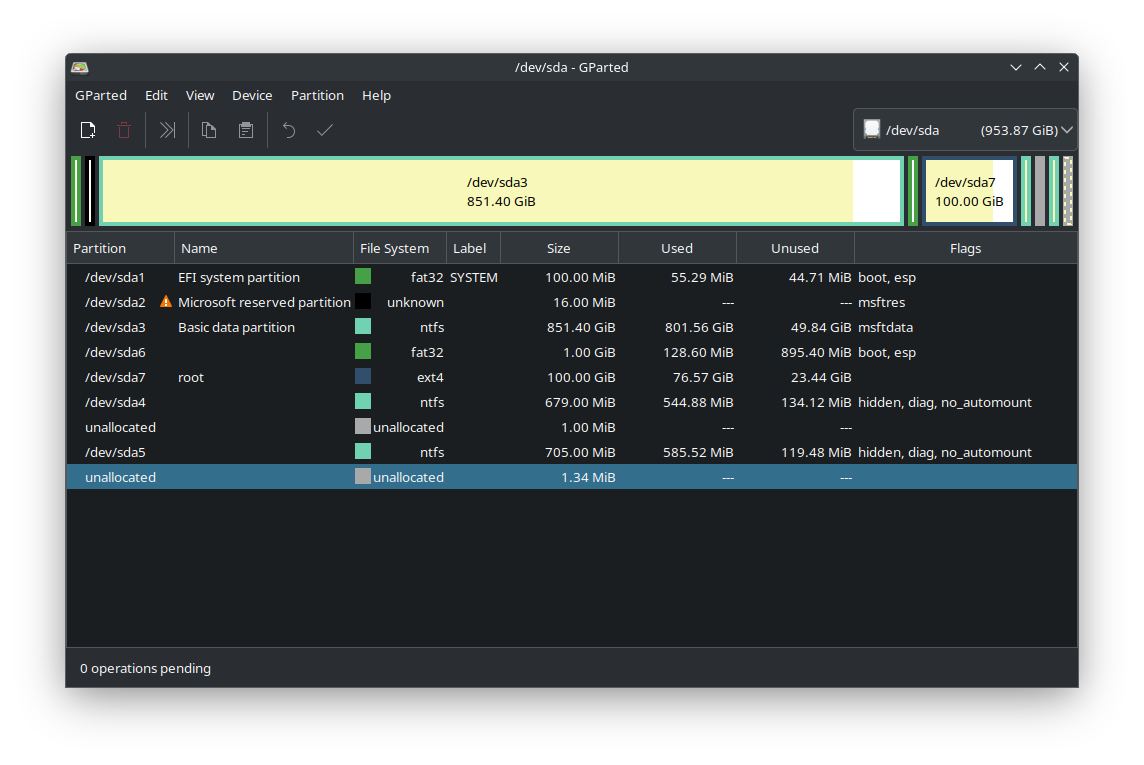The image size is (1144, 765).
Task: Open the Device menu
Action: 252,96
